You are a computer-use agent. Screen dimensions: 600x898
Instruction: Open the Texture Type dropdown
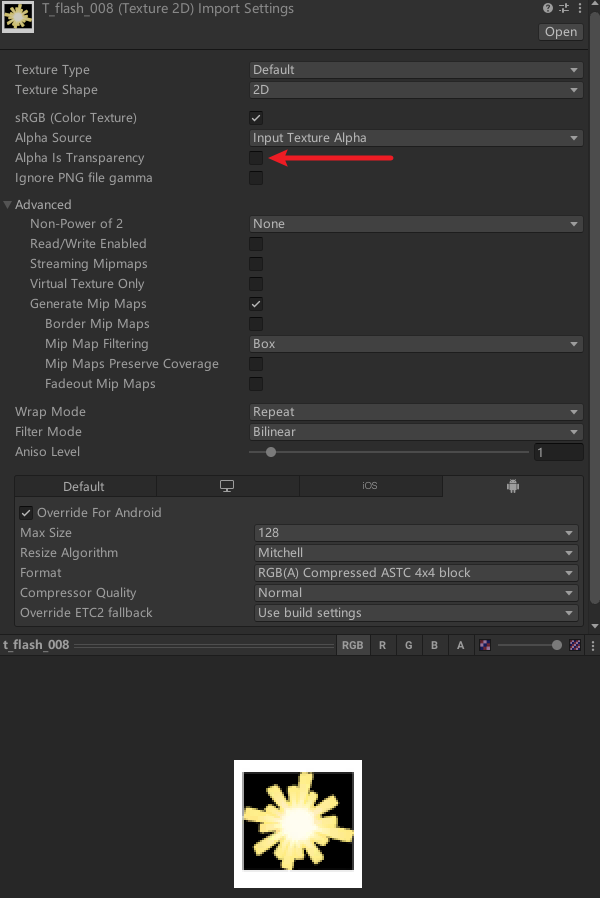415,70
